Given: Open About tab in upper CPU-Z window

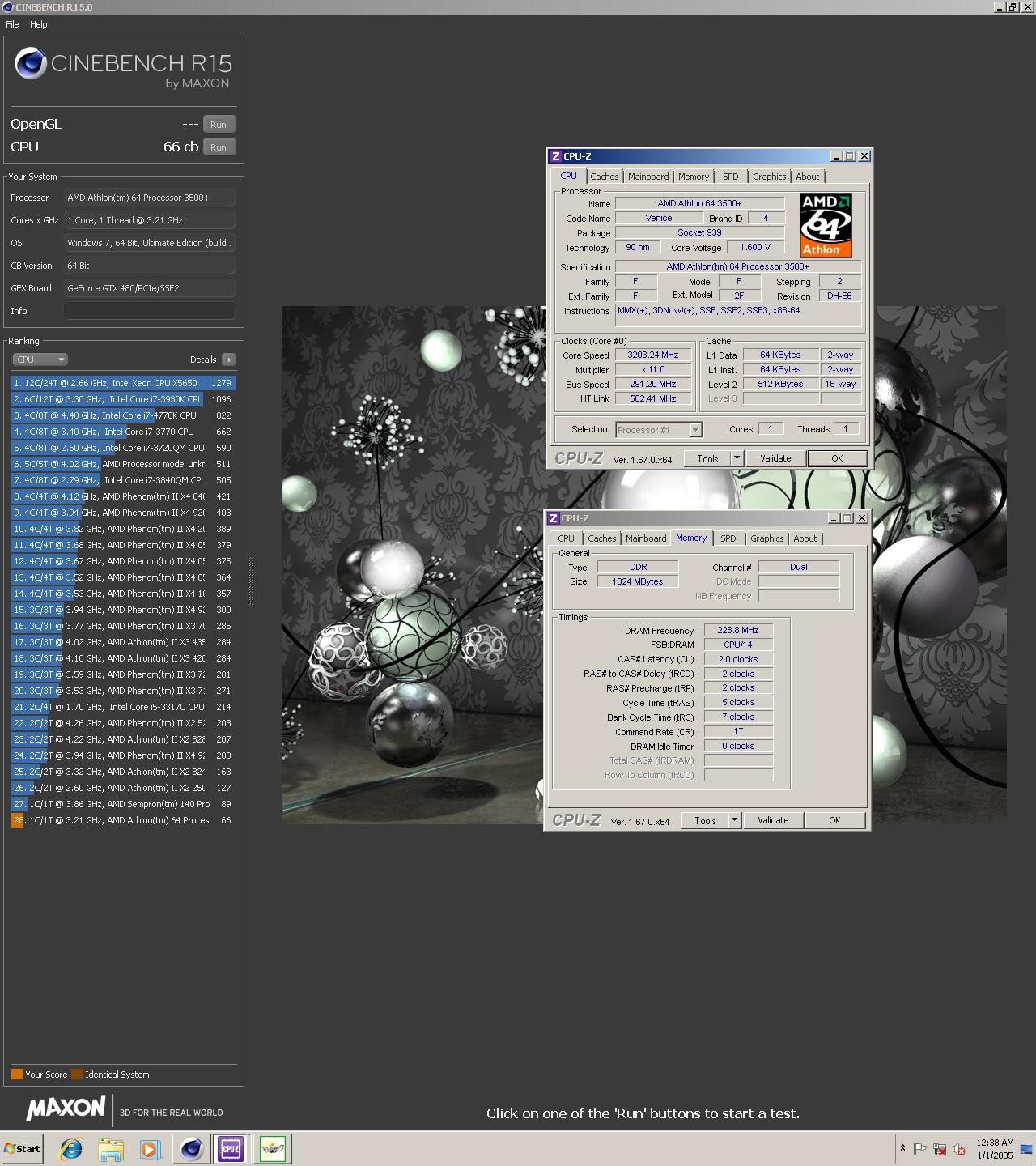Looking at the screenshot, I should [807, 177].
